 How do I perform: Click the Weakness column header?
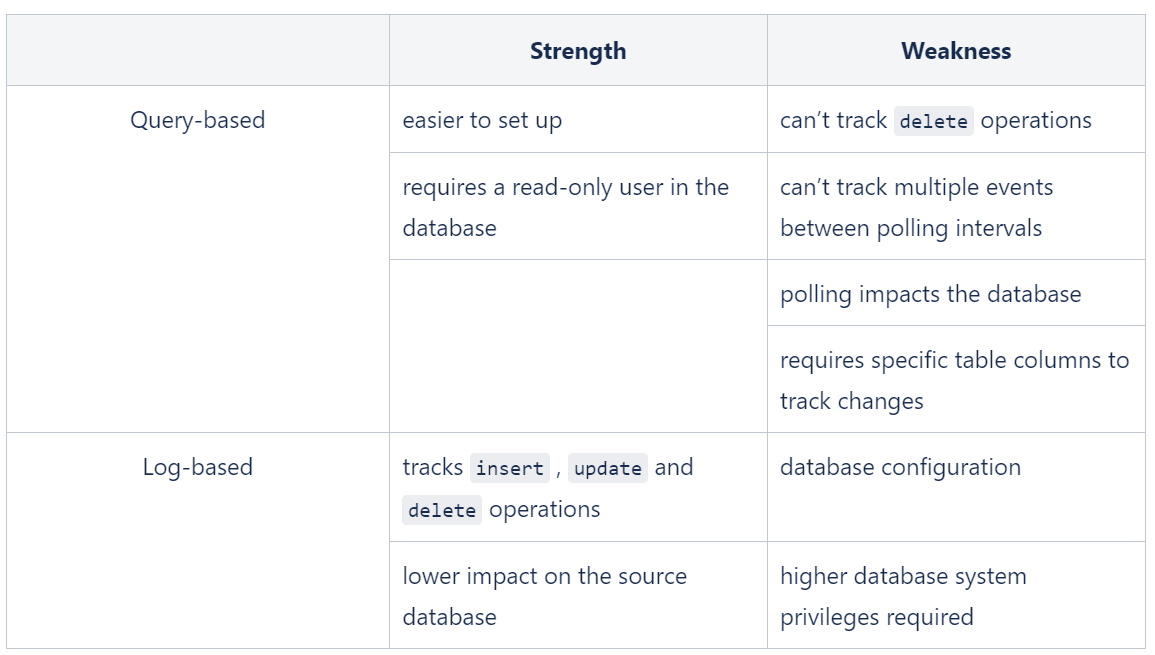click(x=956, y=51)
